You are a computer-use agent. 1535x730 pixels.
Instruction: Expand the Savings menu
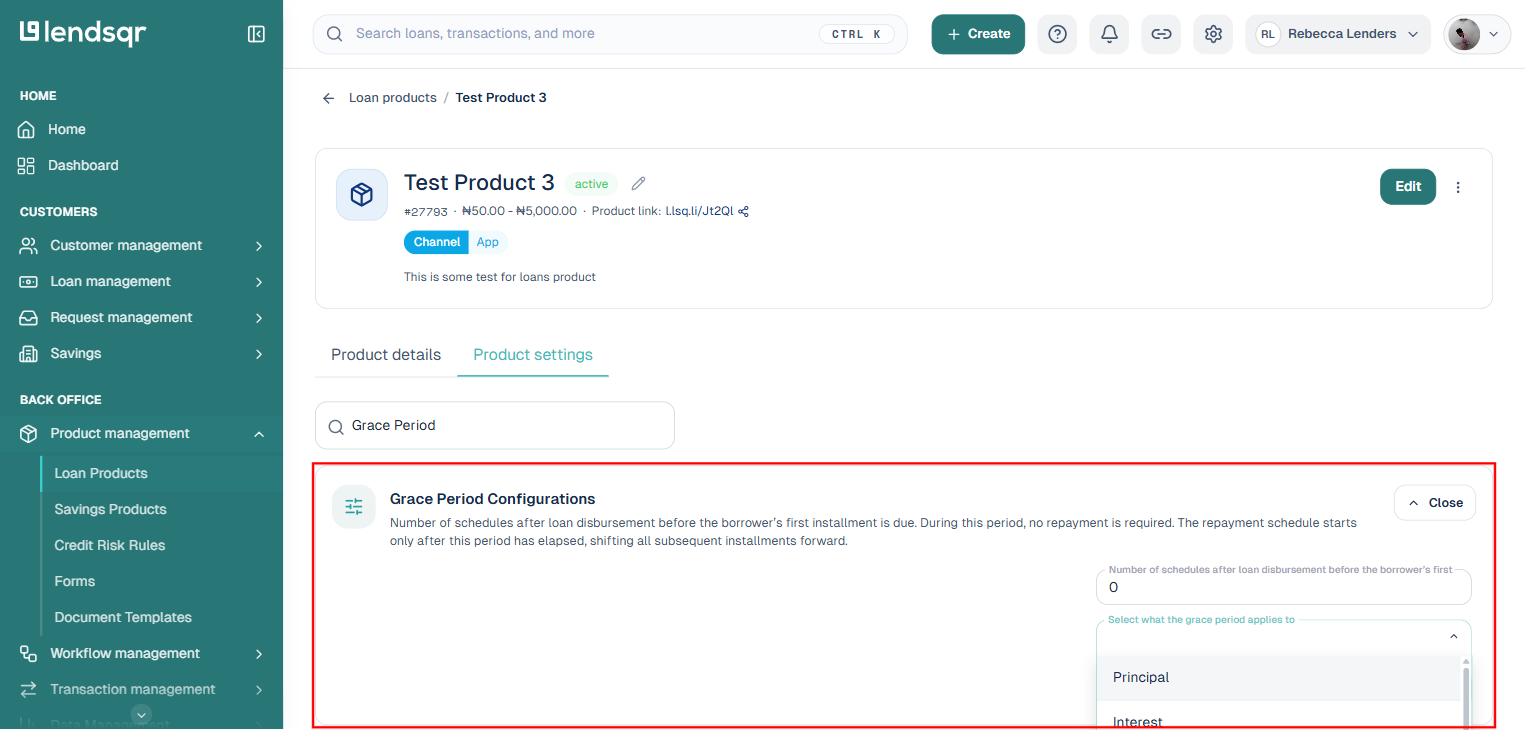pyautogui.click(x=142, y=354)
